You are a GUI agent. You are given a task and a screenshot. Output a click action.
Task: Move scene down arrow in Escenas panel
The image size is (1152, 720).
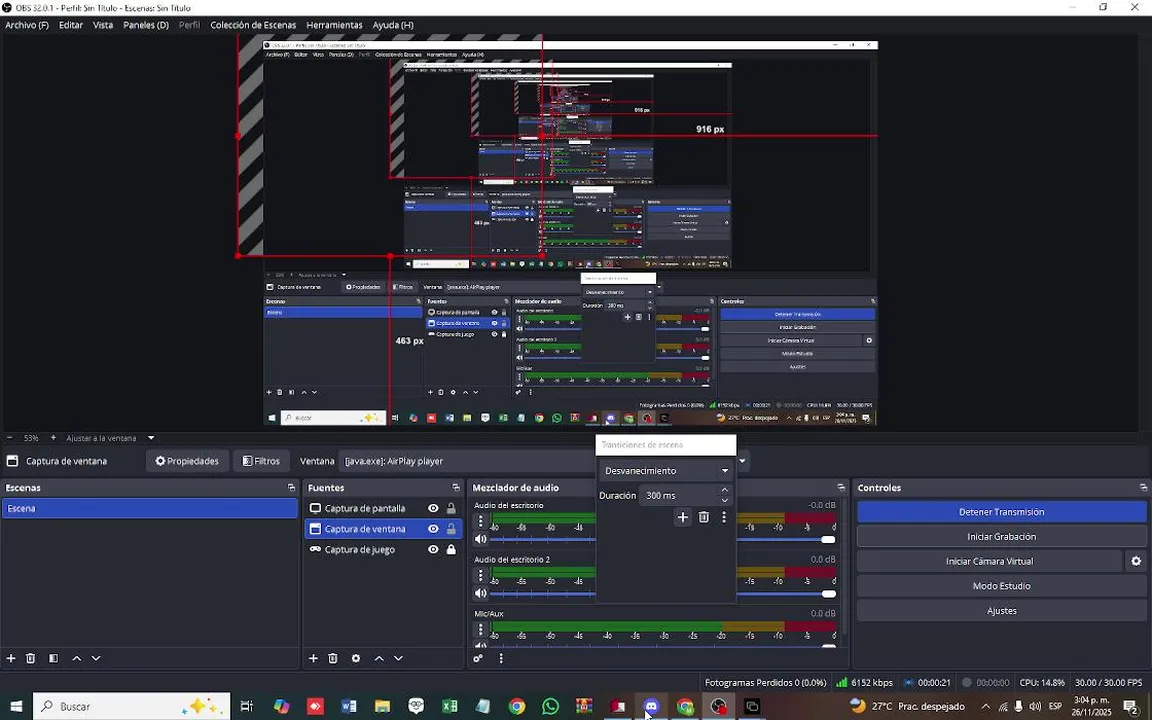pyautogui.click(x=96, y=658)
